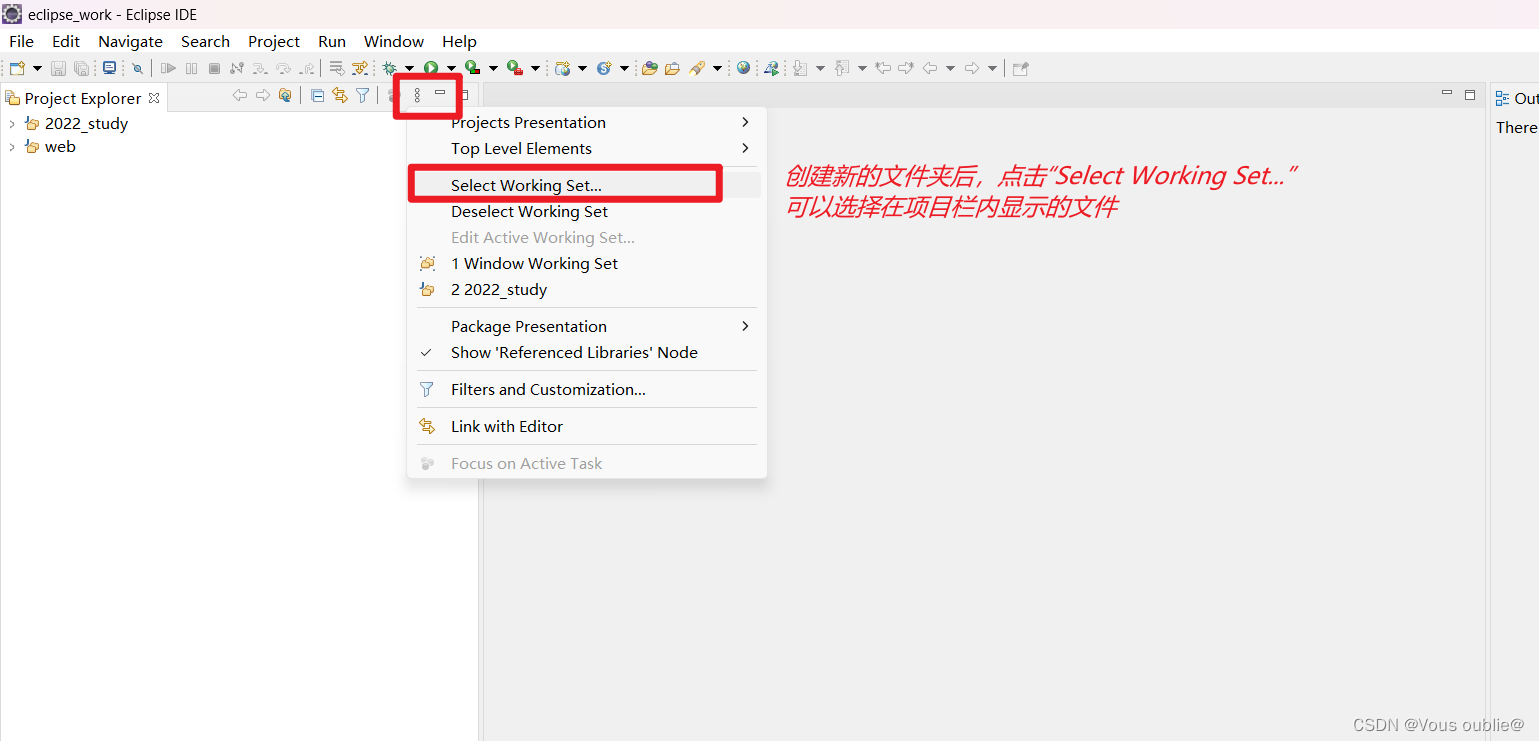Click the Previous Annotation icon
1539x741 pixels.
[x=841, y=68]
